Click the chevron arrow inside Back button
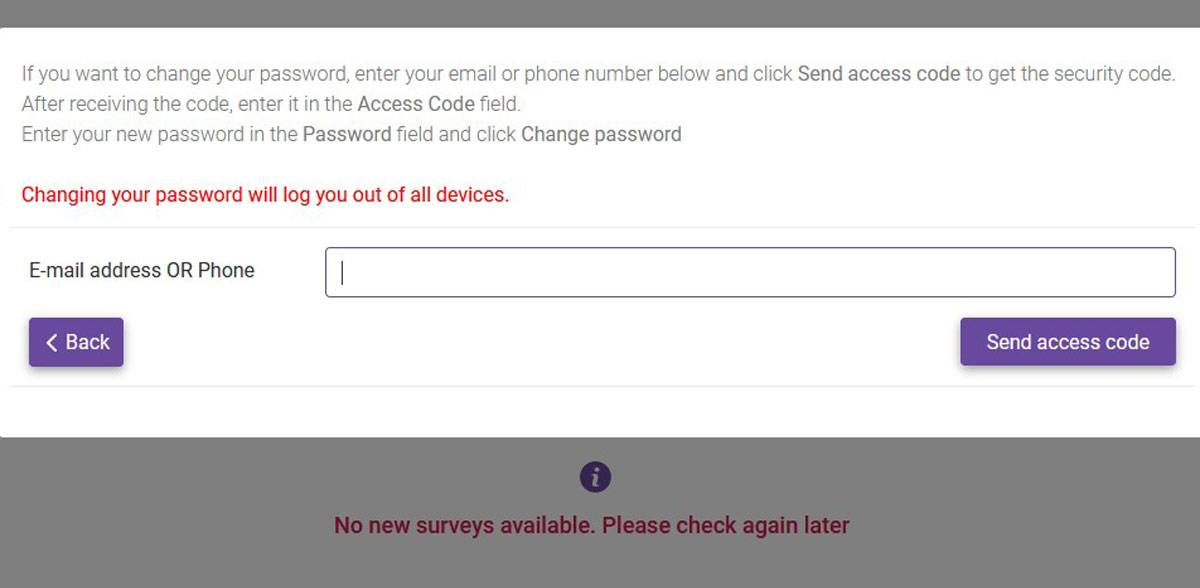Viewport: 1200px width, 588px height. click(52, 342)
